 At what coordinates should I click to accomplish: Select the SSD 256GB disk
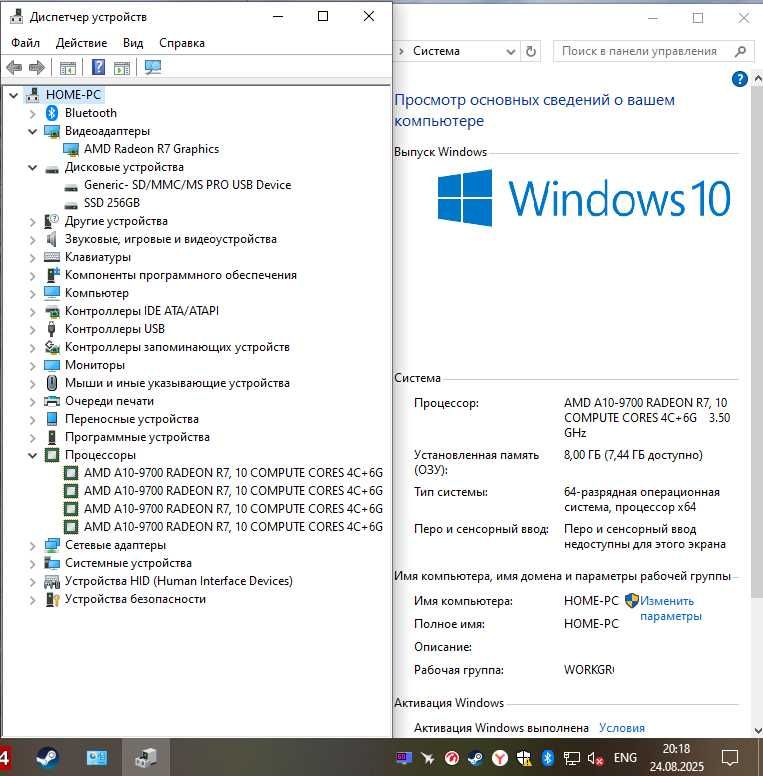(x=112, y=203)
